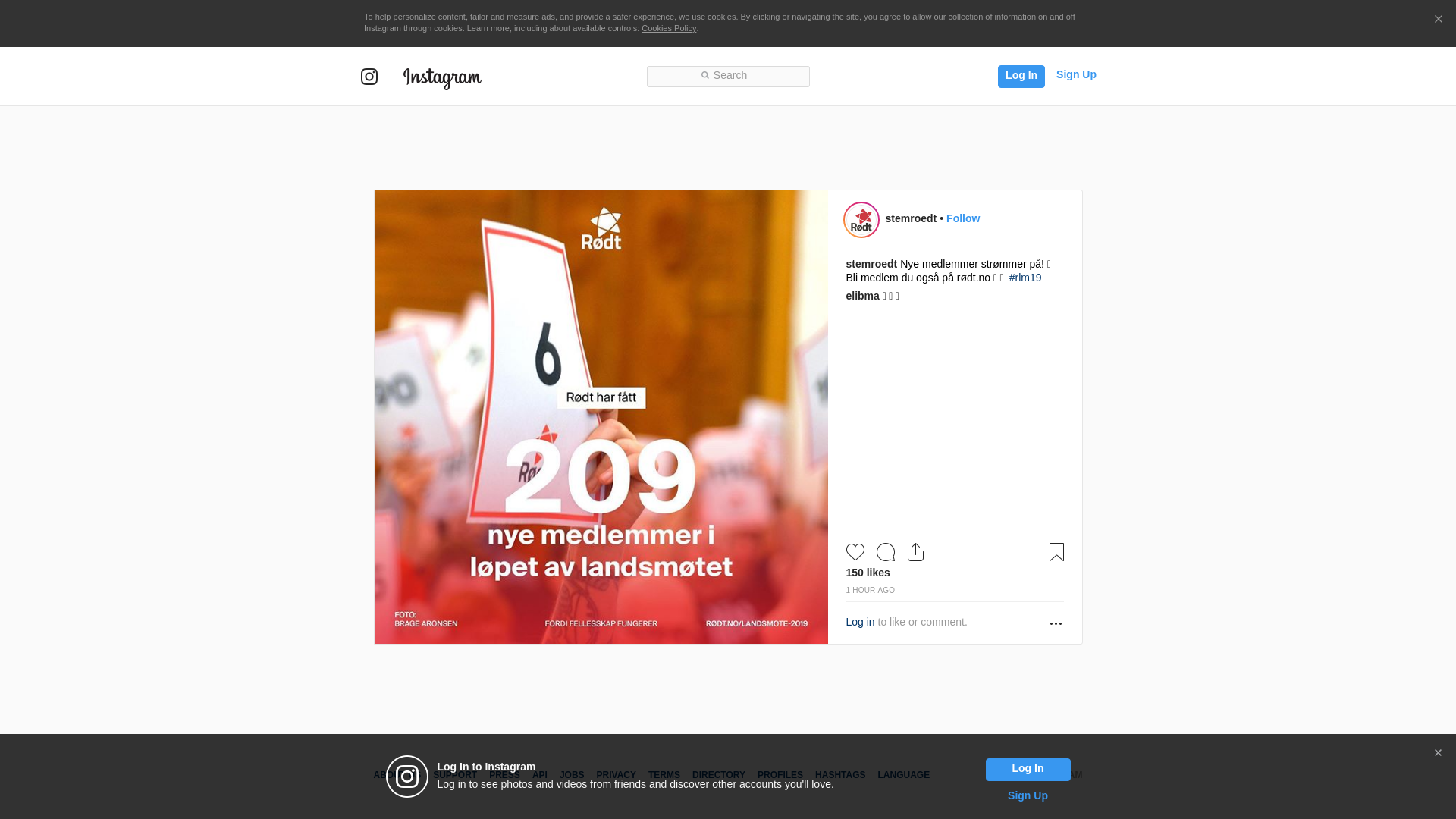Open the Rødt post image

click(x=601, y=417)
